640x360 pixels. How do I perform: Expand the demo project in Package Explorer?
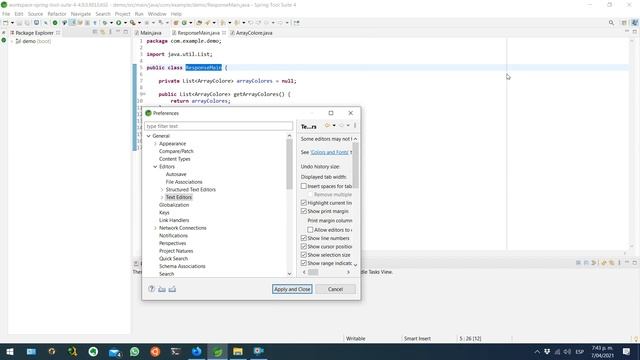pyautogui.click(x=12, y=41)
